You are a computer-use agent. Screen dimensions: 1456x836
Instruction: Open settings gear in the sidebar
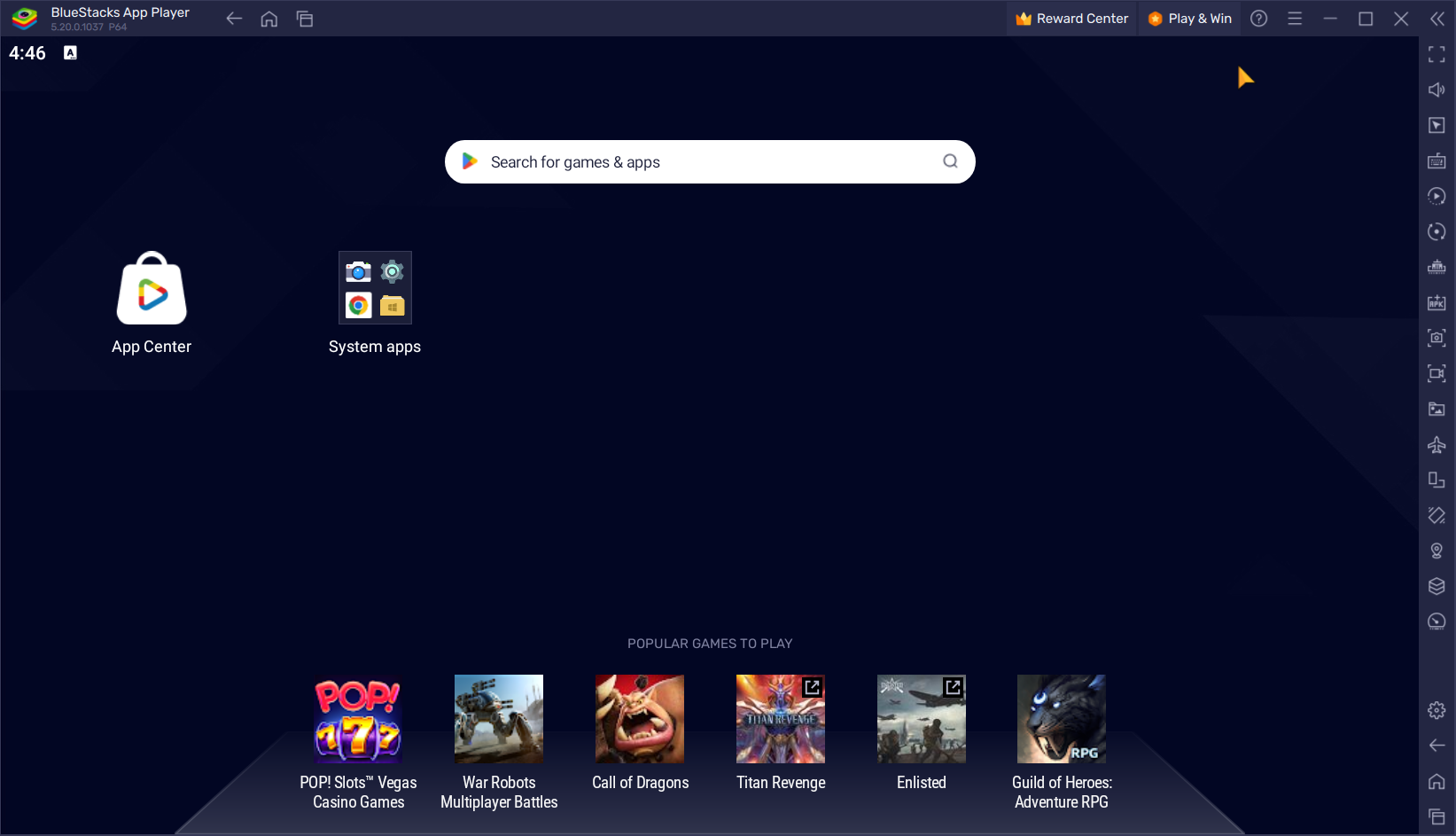pos(1437,710)
